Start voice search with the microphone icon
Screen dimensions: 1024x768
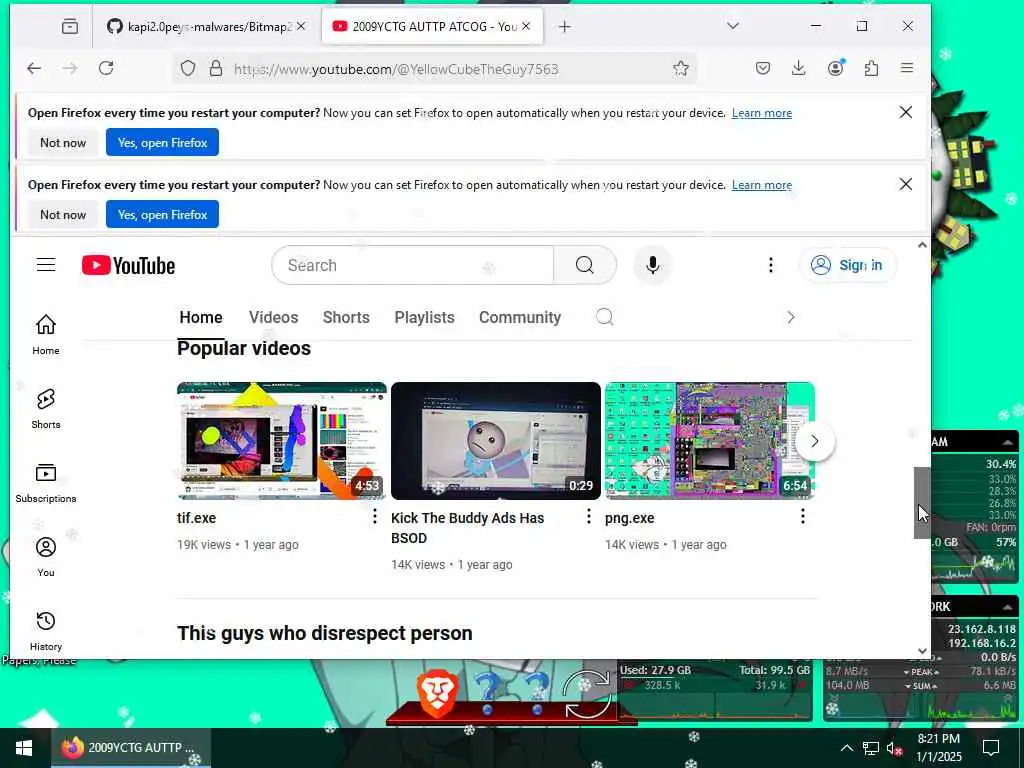click(x=652, y=265)
